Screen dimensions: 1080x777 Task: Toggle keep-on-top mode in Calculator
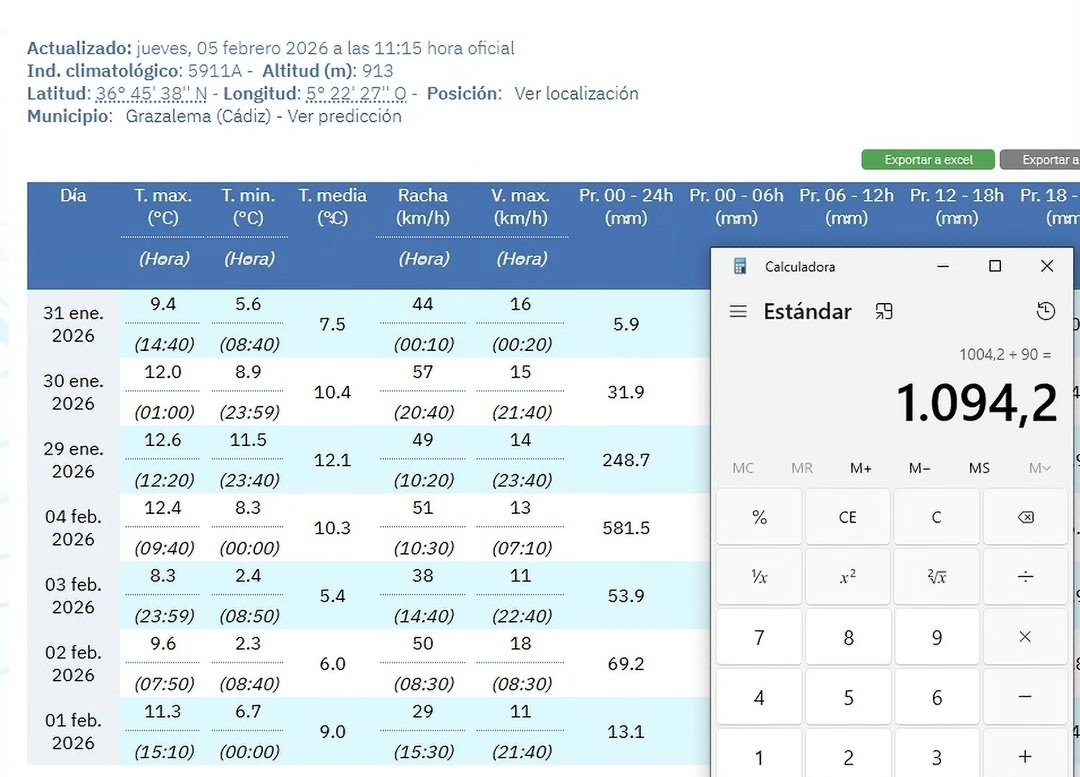tap(884, 311)
